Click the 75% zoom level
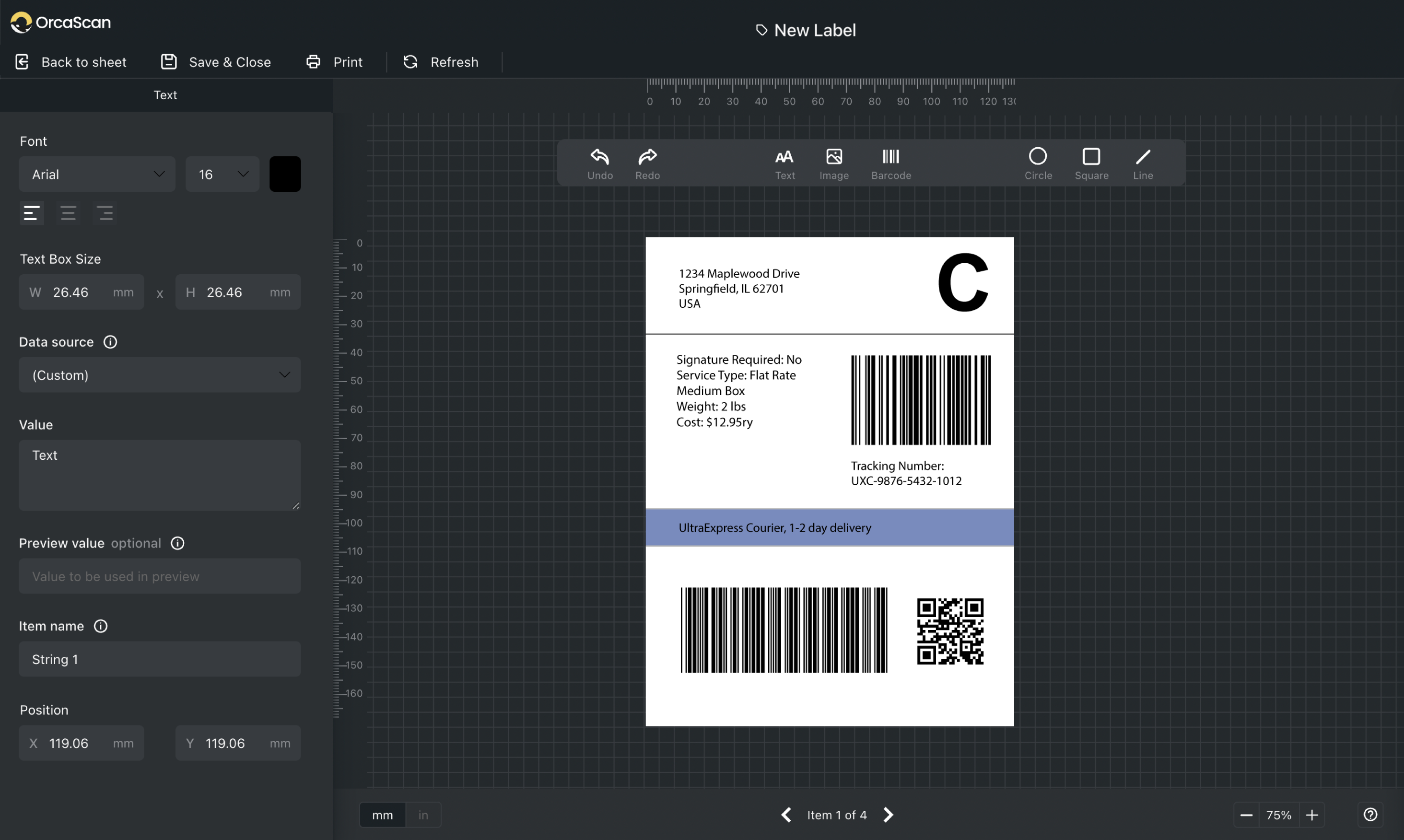The image size is (1404, 840). (1278, 815)
